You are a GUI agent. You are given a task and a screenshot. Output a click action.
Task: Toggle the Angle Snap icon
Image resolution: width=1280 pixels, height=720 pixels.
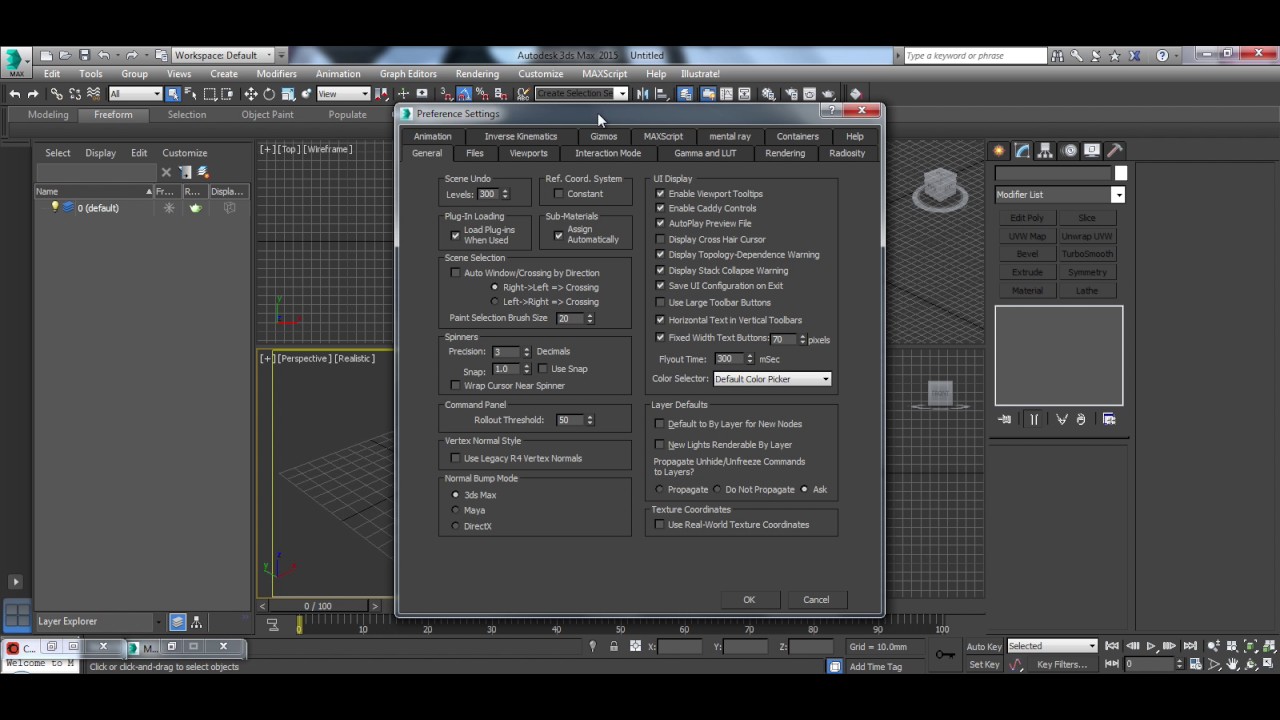tap(465, 94)
